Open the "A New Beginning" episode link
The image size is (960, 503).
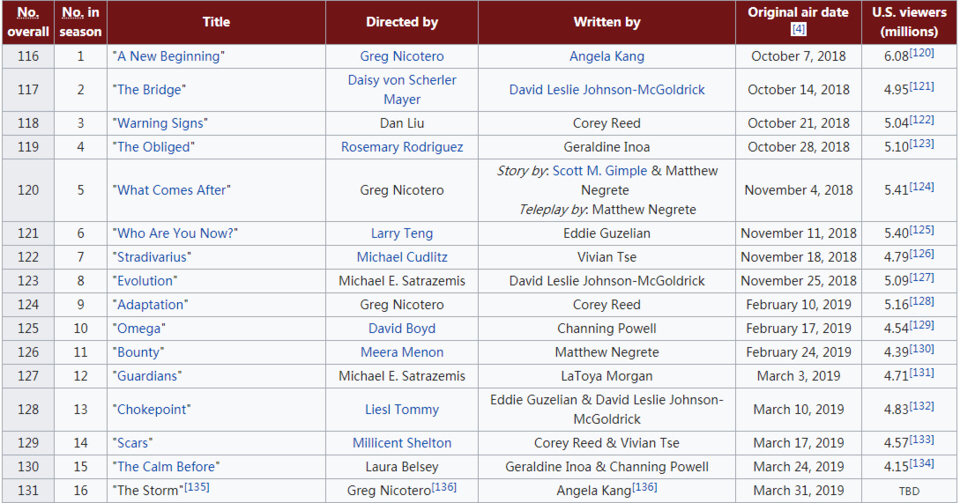point(168,56)
